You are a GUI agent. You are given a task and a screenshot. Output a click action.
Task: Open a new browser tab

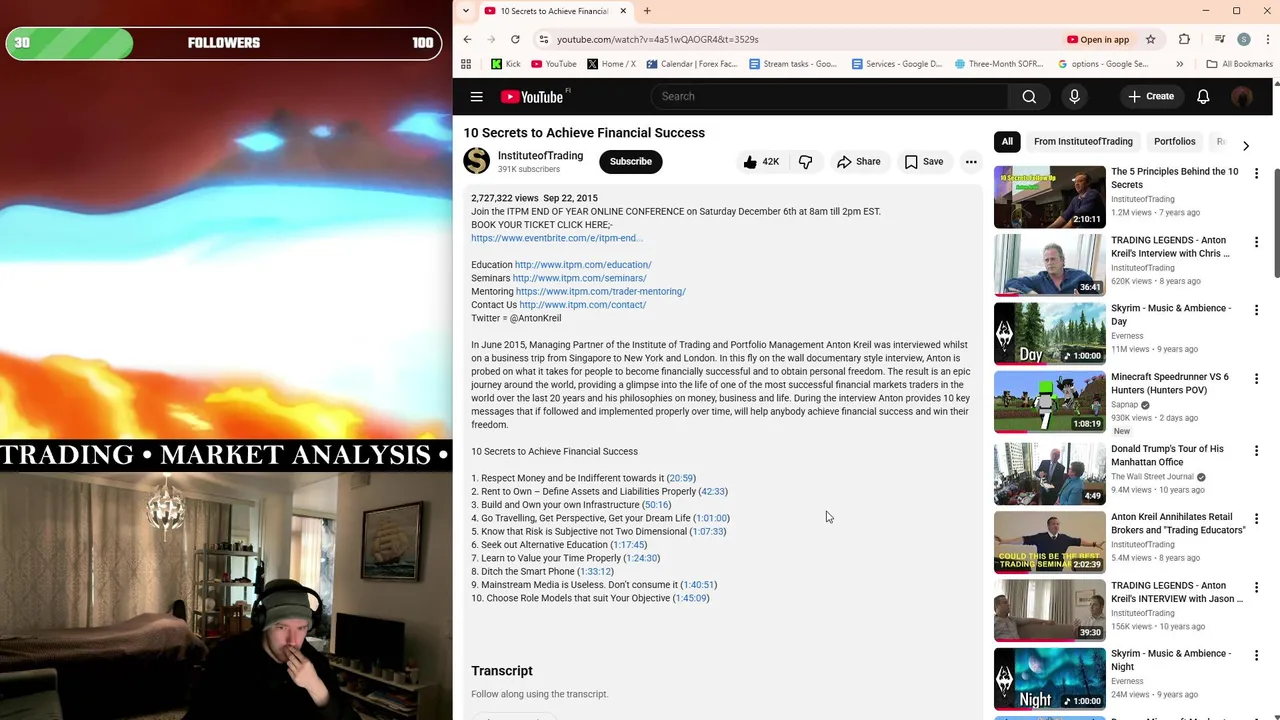647,11
